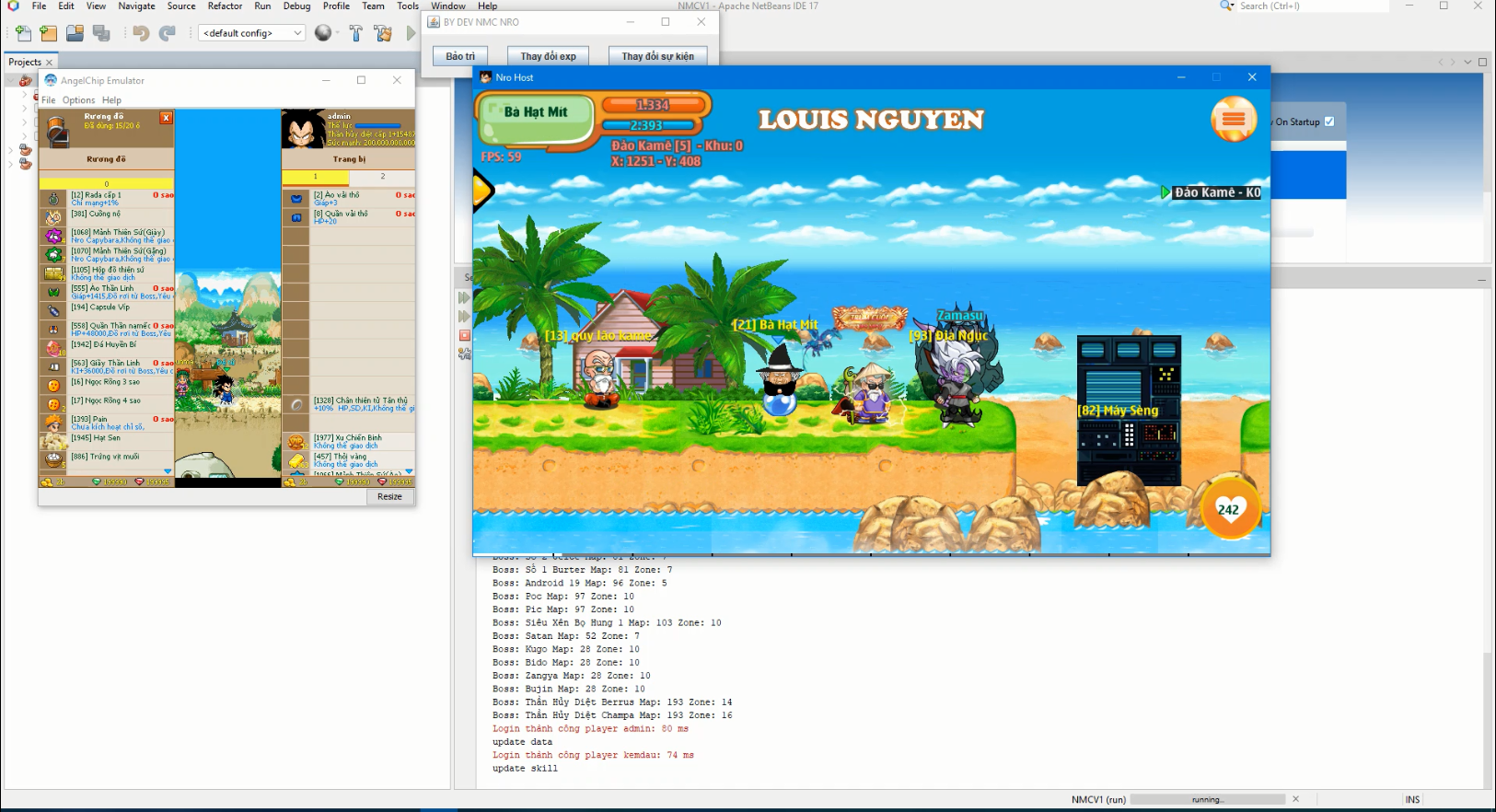Screen dimensions: 1496x812
Task: Click the Undo arrow in NetBeans toolbar
Action: pos(141,33)
